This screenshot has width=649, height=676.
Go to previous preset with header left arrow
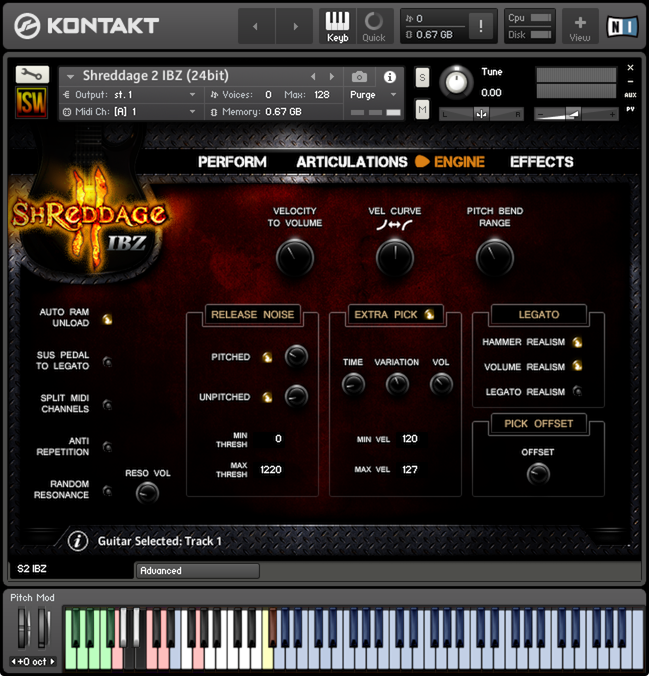click(256, 26)
